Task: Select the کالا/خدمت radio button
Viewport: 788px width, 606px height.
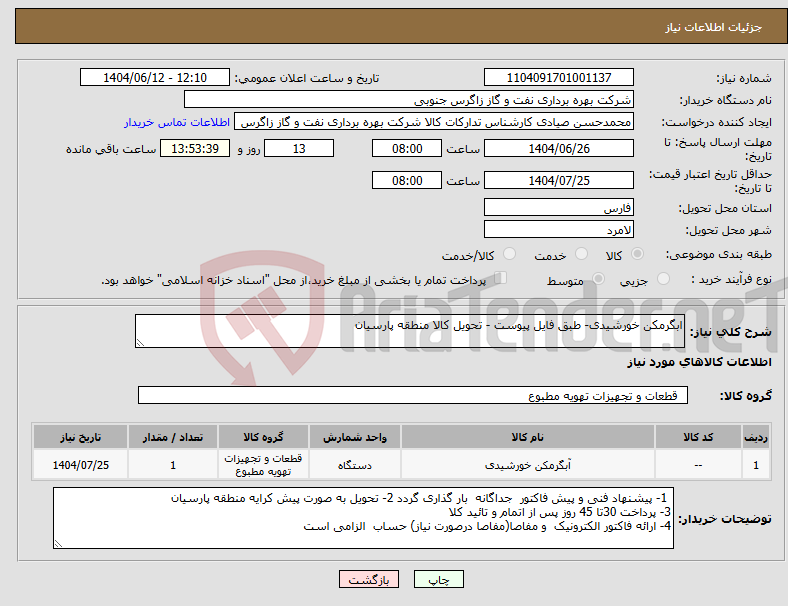Action: coord(510,254)
